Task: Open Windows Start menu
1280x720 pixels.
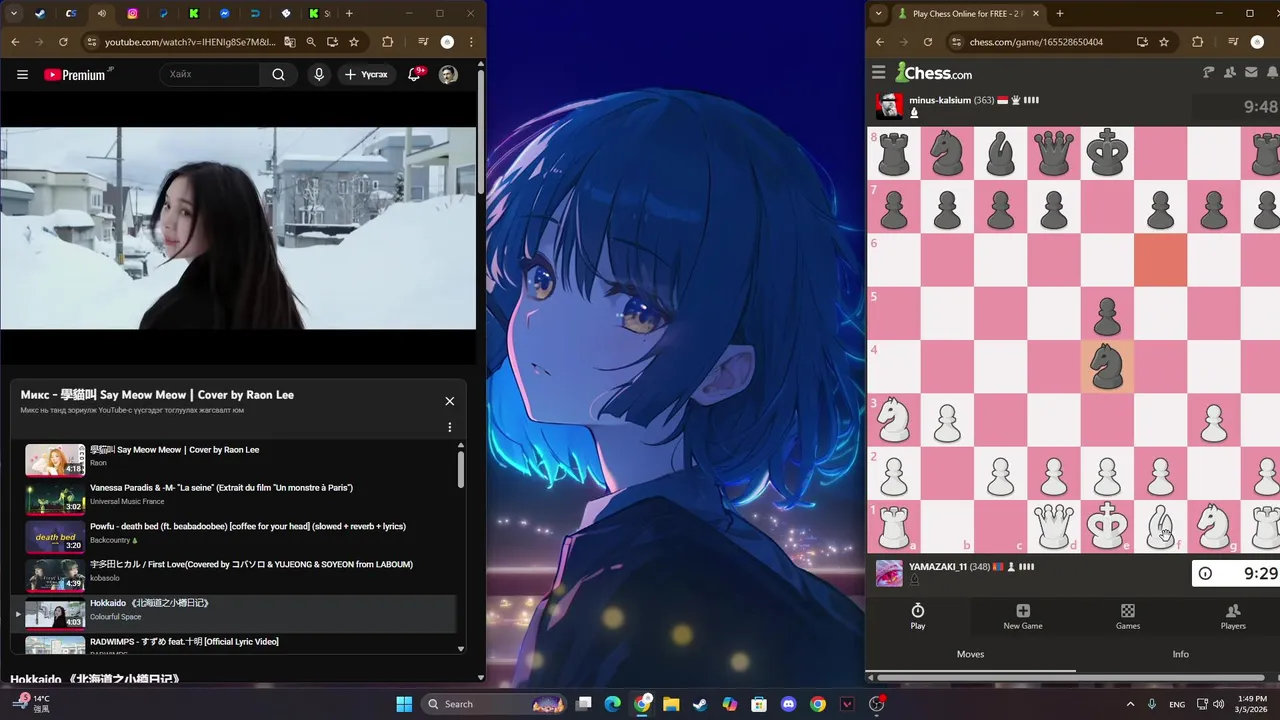Action: [x=404, y=704]
